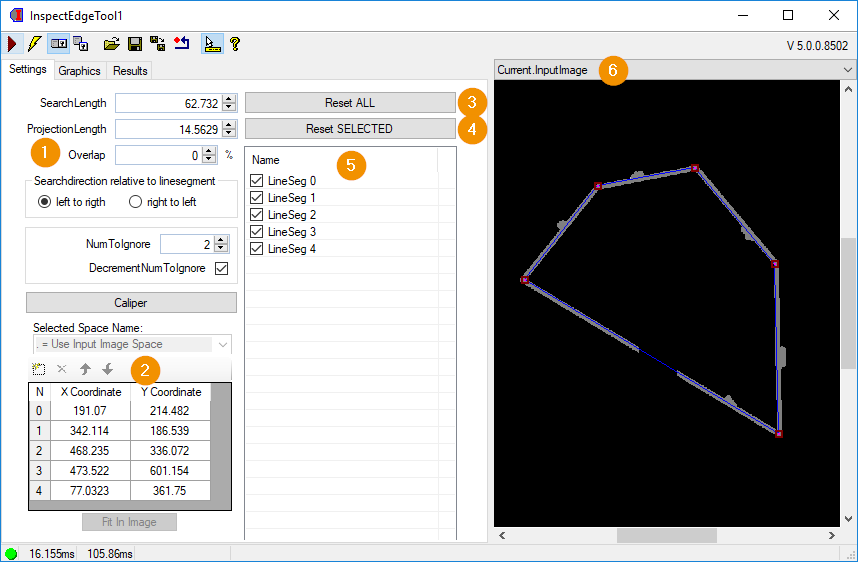Click the SearchLength input field
The width and height of the screenshot is (858, 562).
[169, 103]
